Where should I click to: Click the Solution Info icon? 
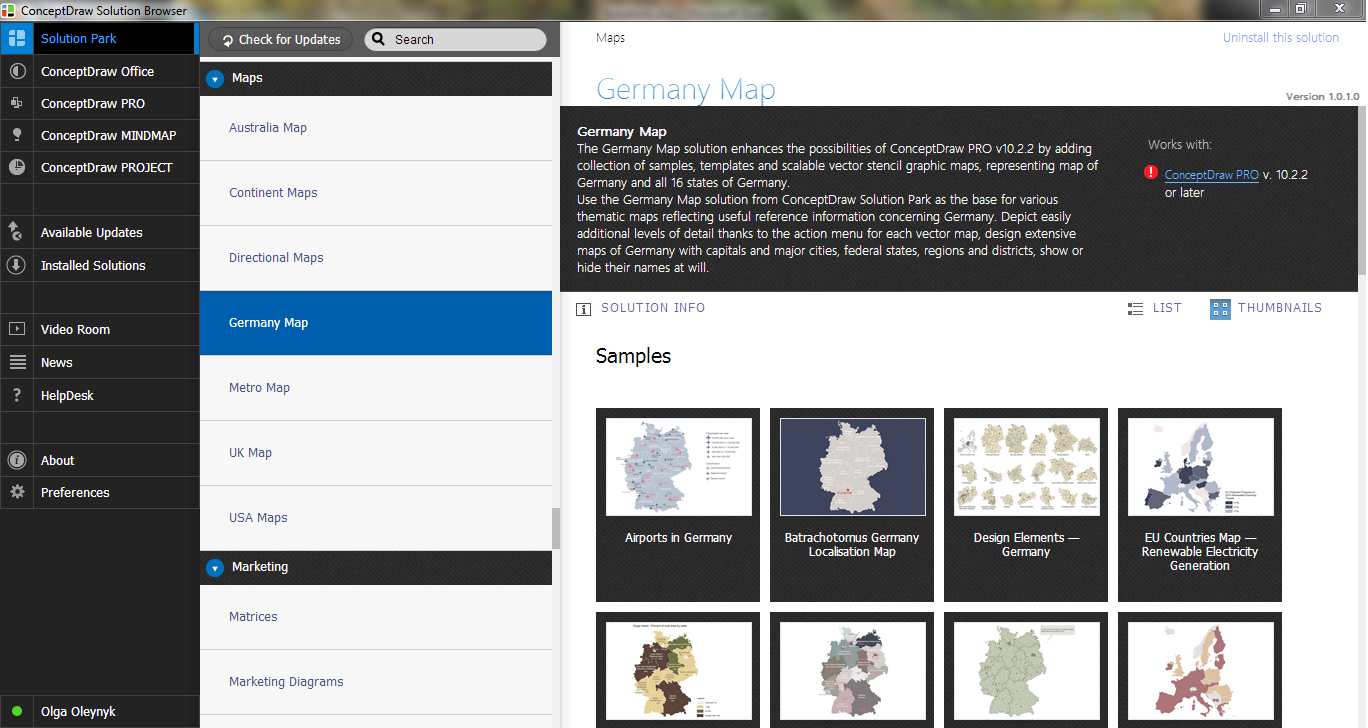point(583,309)
